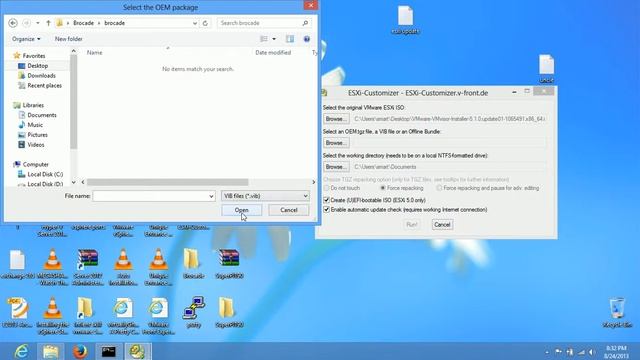Click the search magnifier in Search brocade box
The image size is (640, 360).
305,23
